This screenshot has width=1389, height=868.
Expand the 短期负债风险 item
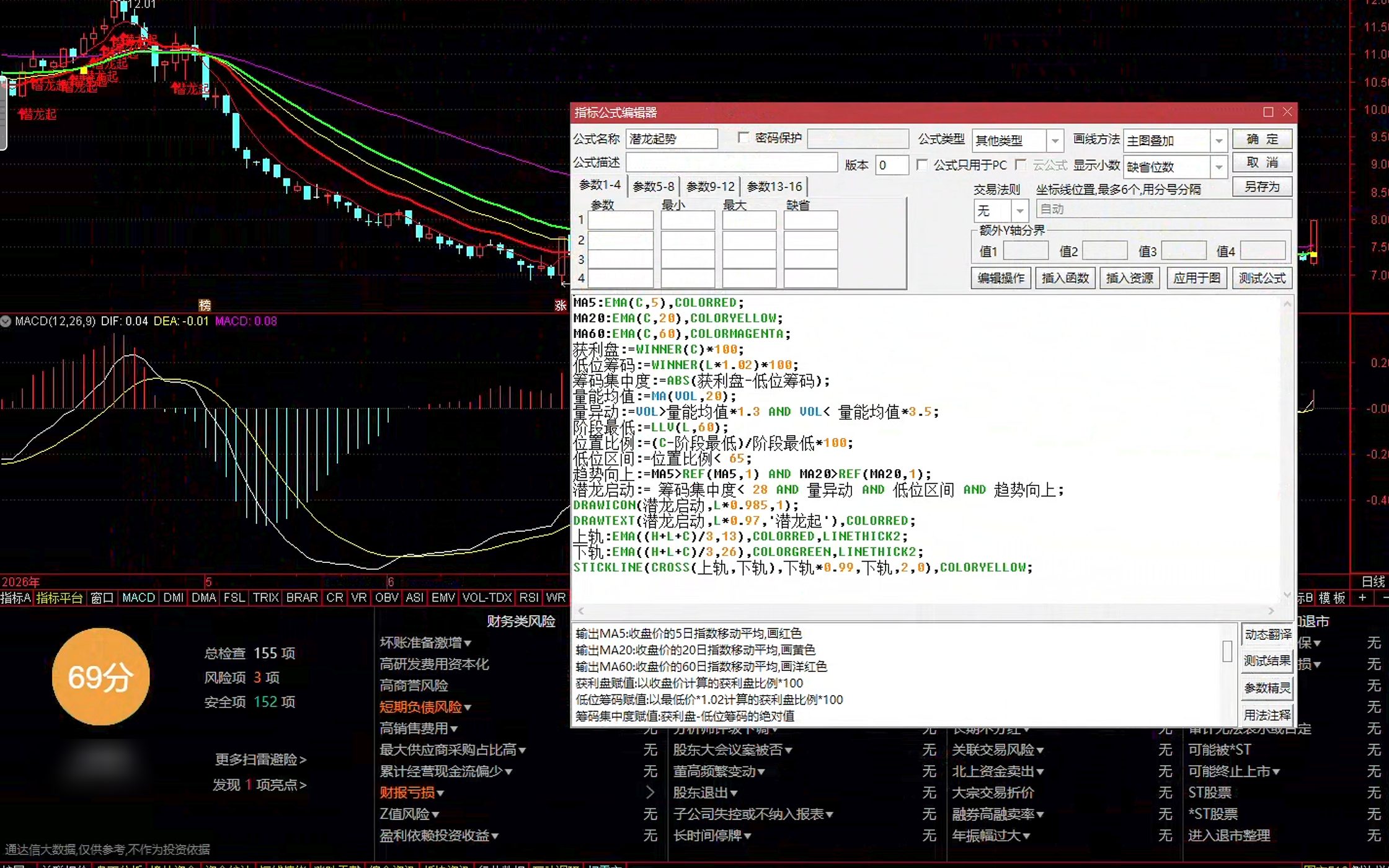point(425,707)
